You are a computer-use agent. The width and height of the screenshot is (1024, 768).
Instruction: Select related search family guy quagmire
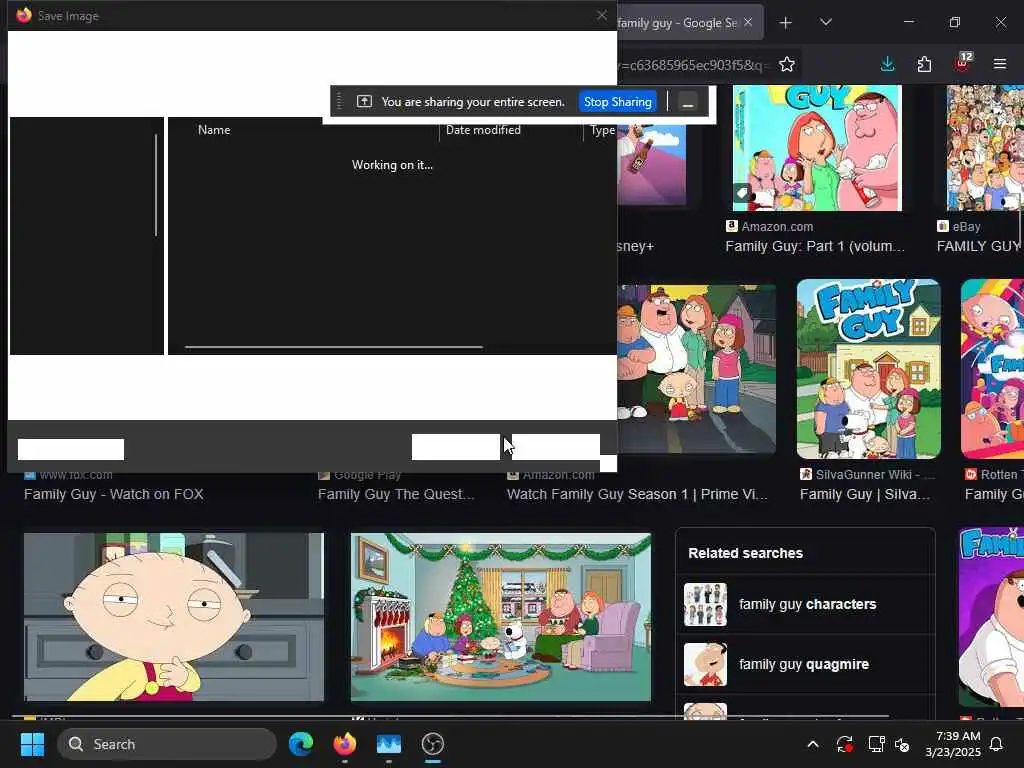tap(805, 664)
